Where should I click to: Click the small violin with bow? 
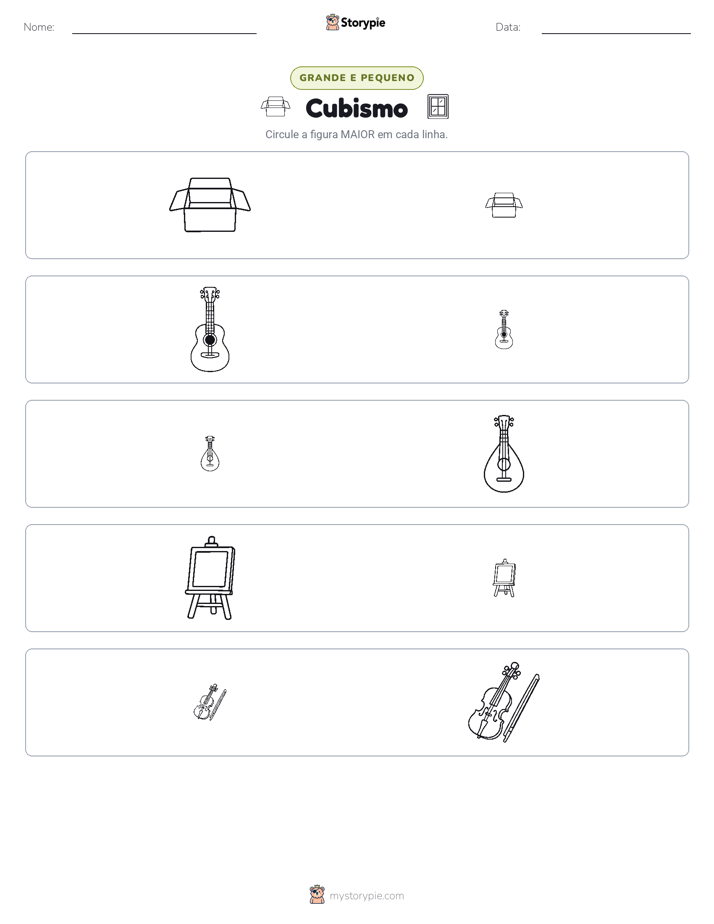(x=210, y=702)
